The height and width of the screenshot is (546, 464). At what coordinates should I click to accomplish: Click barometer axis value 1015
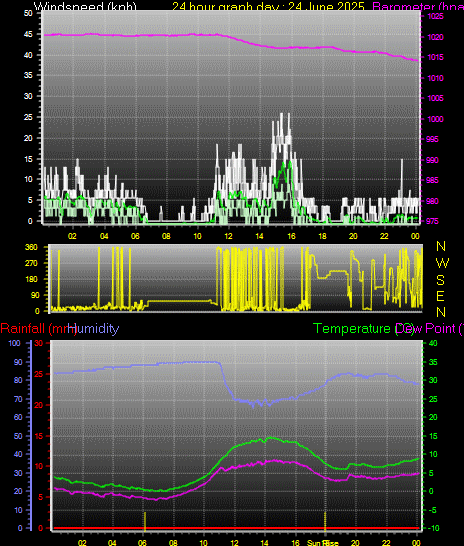[x=435, y=57]
